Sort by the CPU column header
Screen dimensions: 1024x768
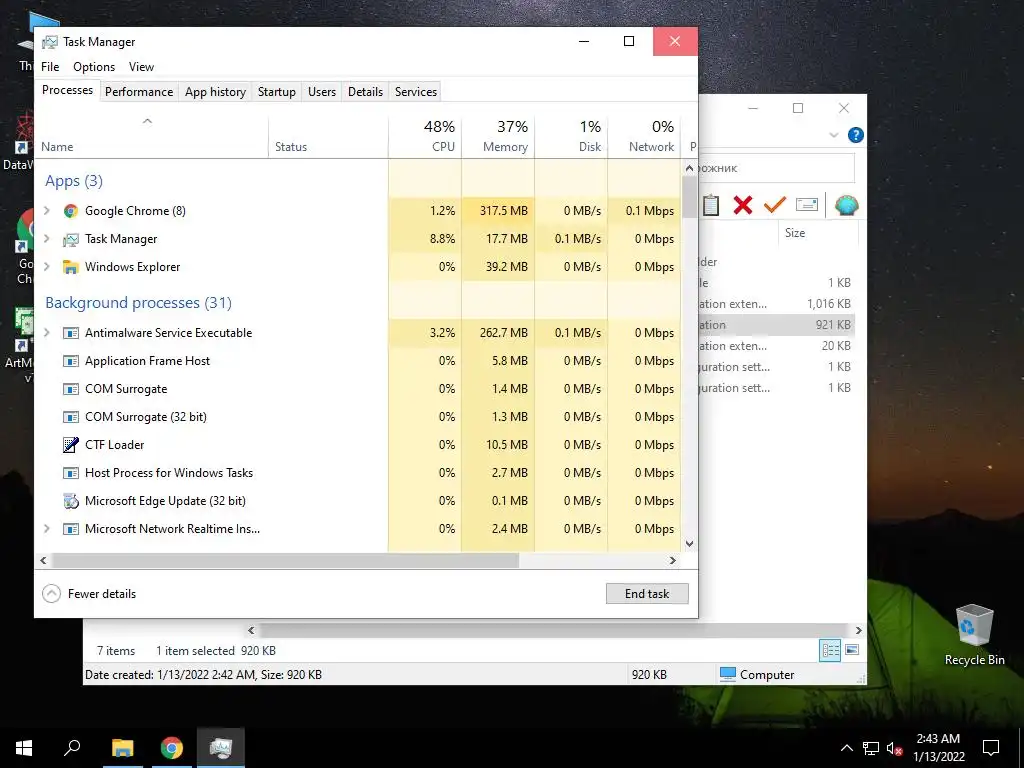pos(425,137)
